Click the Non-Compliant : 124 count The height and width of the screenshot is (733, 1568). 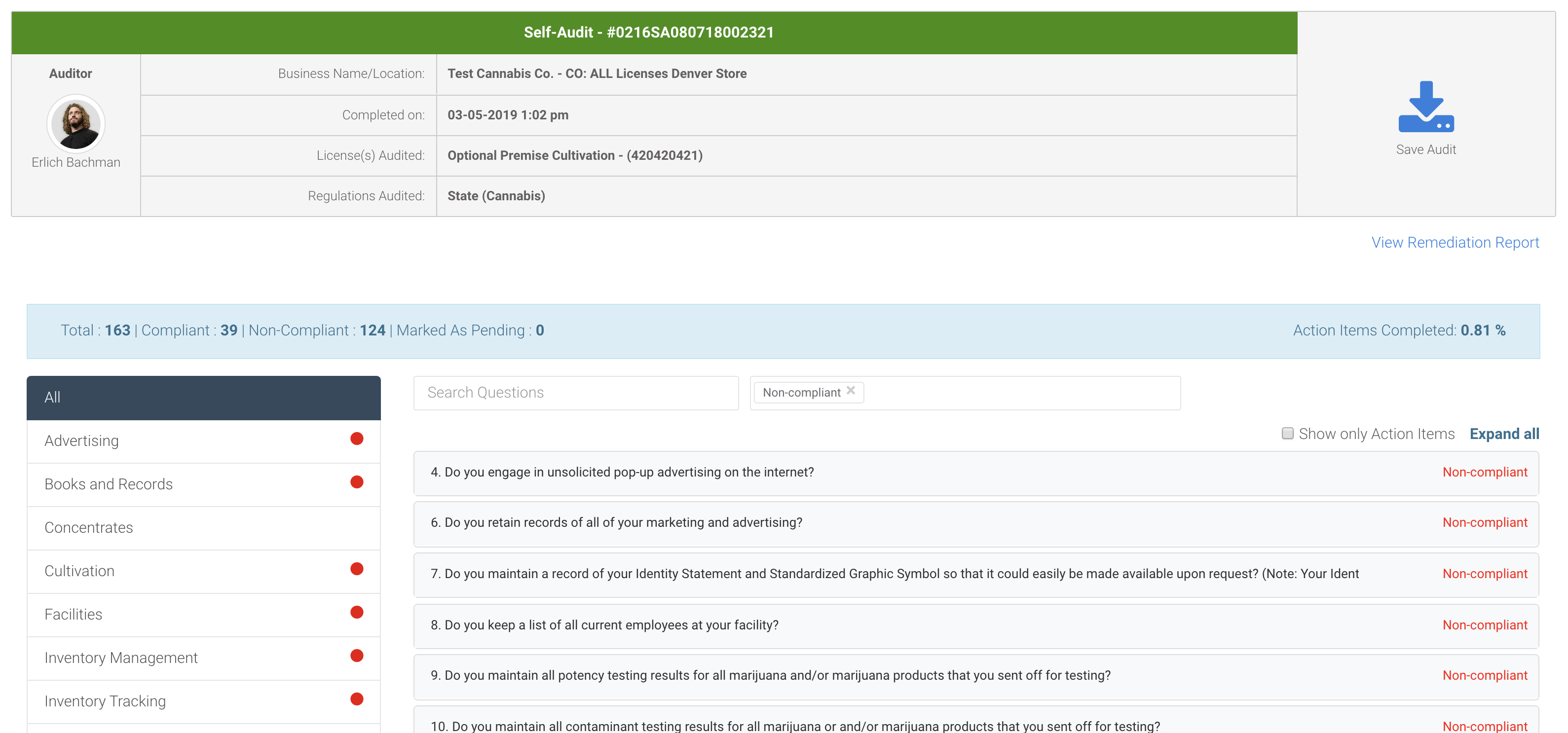pos(317,330)
